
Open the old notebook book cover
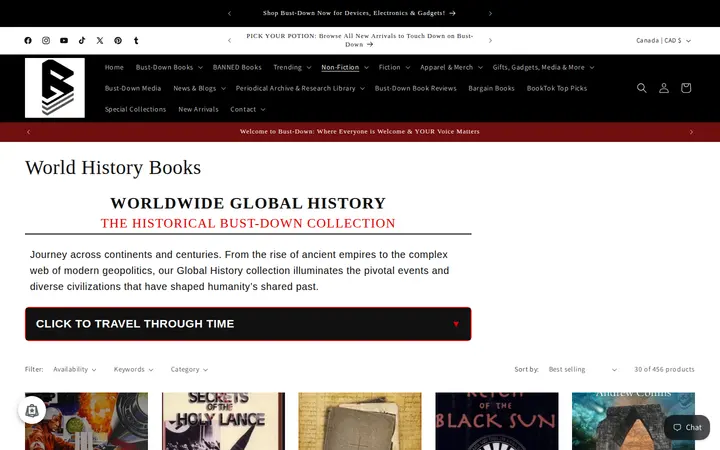tap(360, 421)
